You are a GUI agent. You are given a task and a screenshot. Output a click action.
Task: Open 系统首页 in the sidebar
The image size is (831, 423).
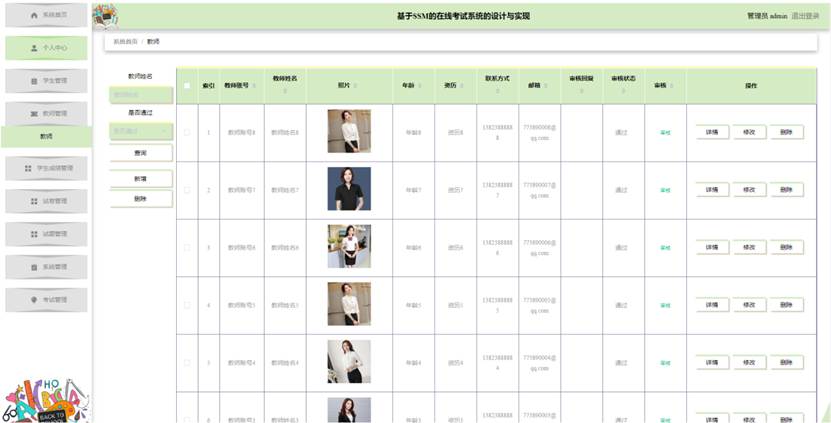pos(46,15)
